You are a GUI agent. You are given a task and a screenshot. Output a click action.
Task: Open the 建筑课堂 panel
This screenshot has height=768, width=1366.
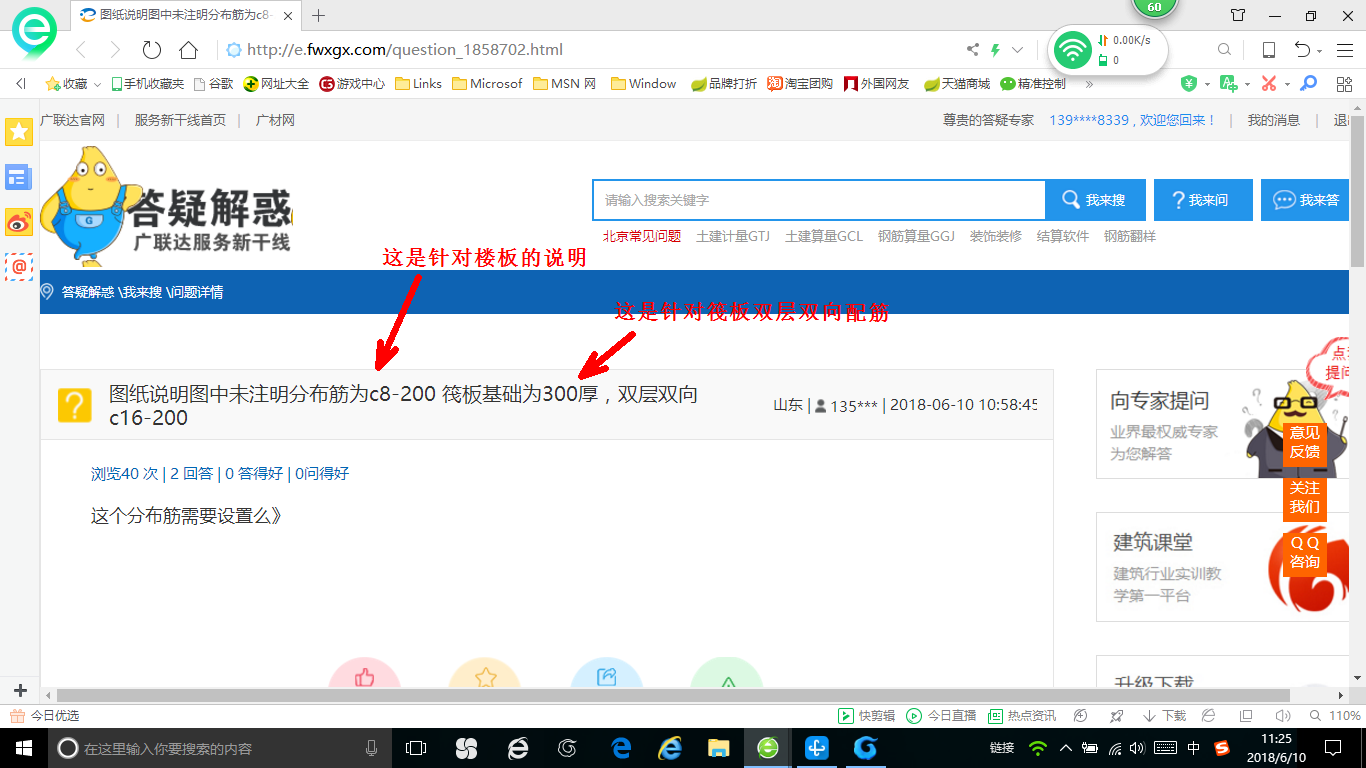click(x=1223, y=567)
